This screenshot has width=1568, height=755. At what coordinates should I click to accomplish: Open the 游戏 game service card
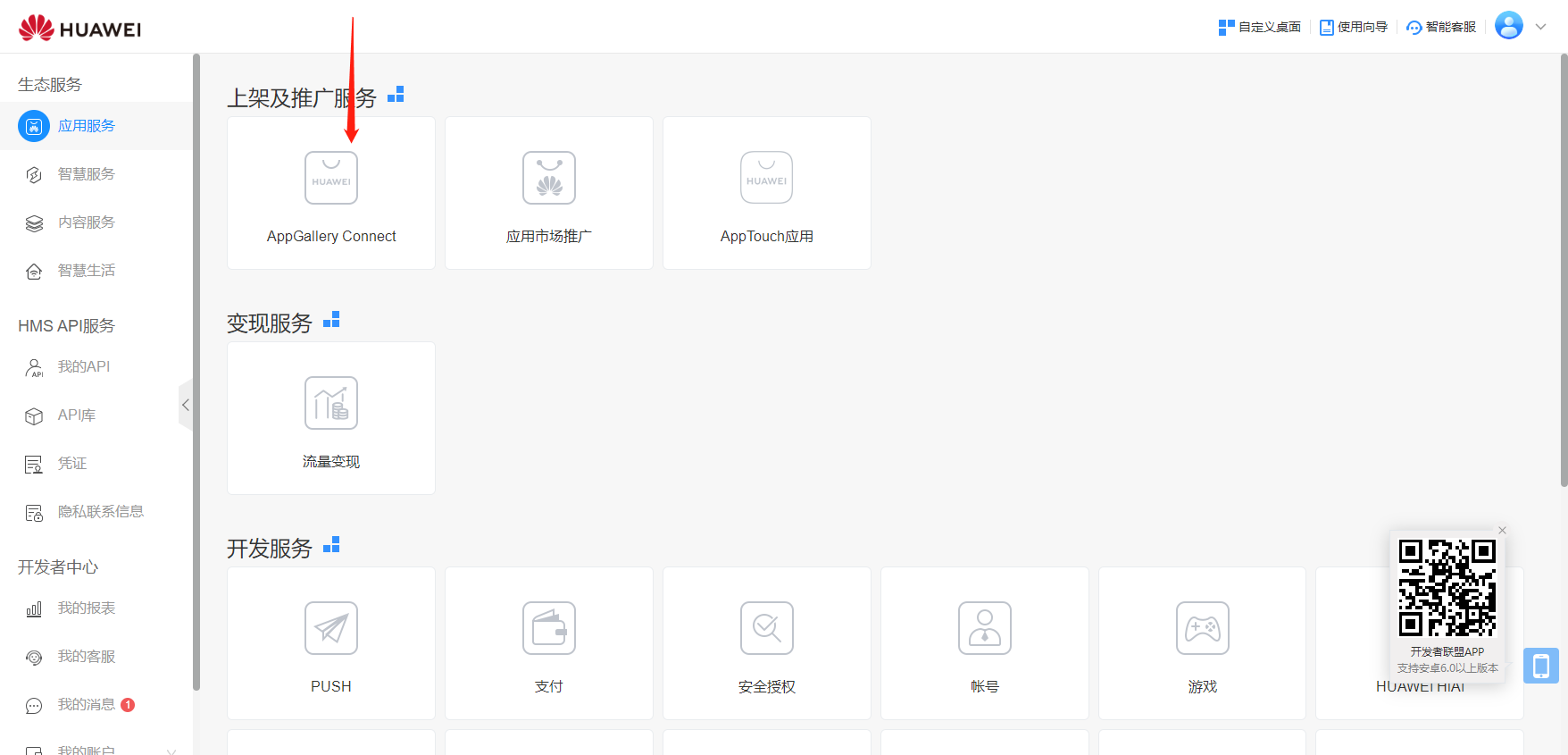click(x=1202, y=643)
